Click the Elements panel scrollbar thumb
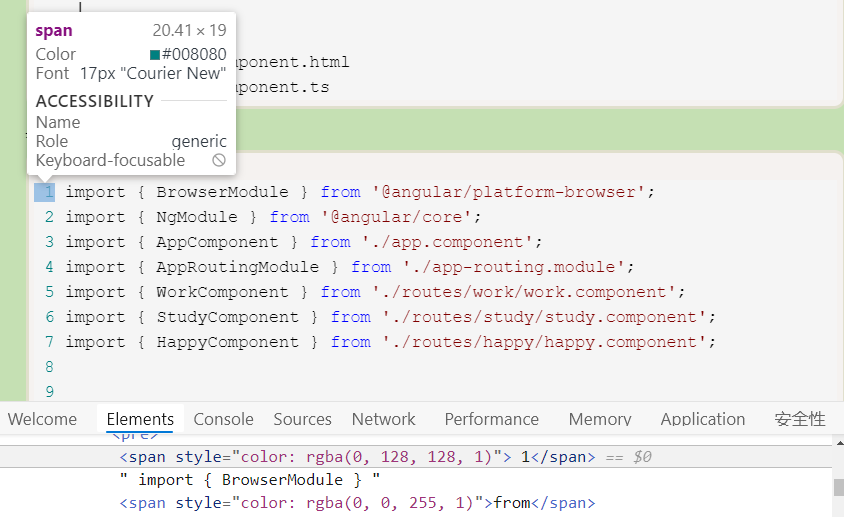844x517 pixels. pos(839,487)
